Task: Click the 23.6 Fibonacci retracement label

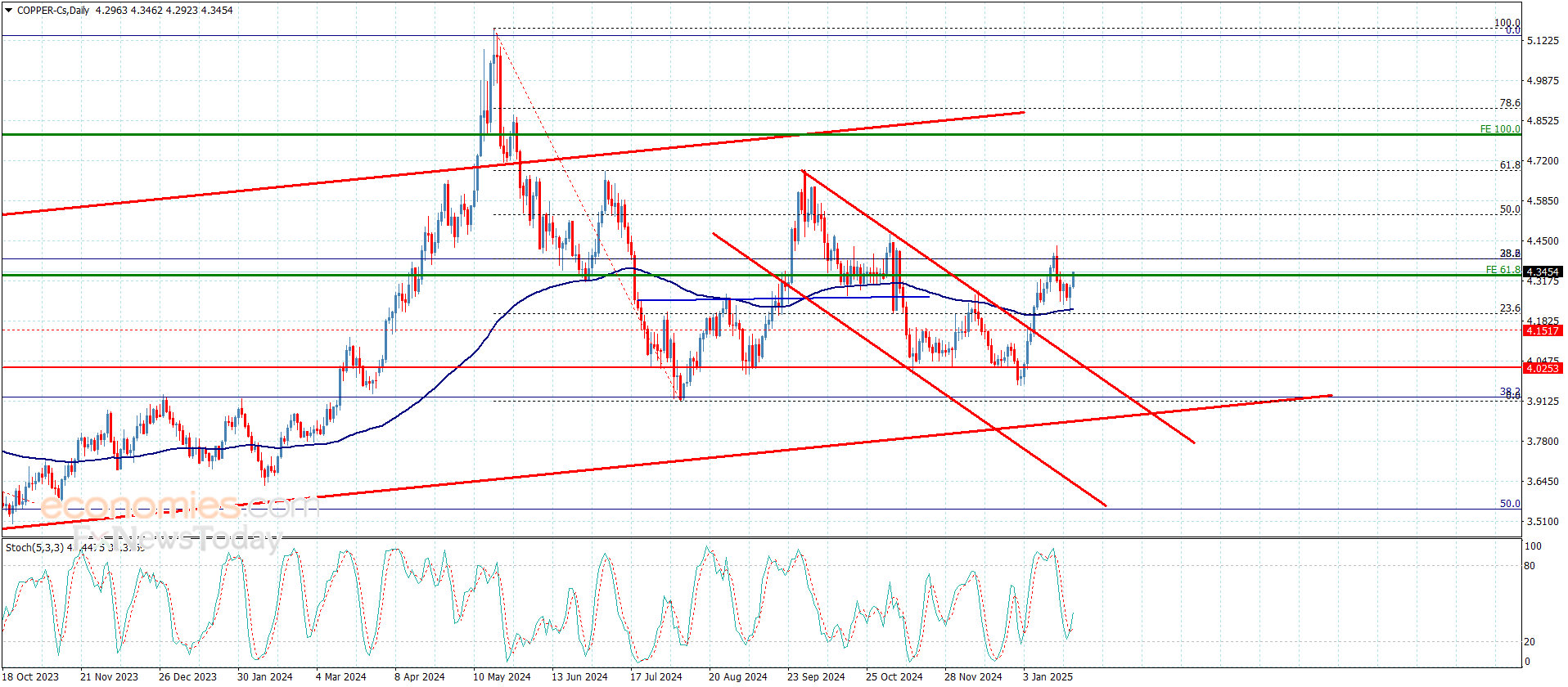Action: 1510,308
